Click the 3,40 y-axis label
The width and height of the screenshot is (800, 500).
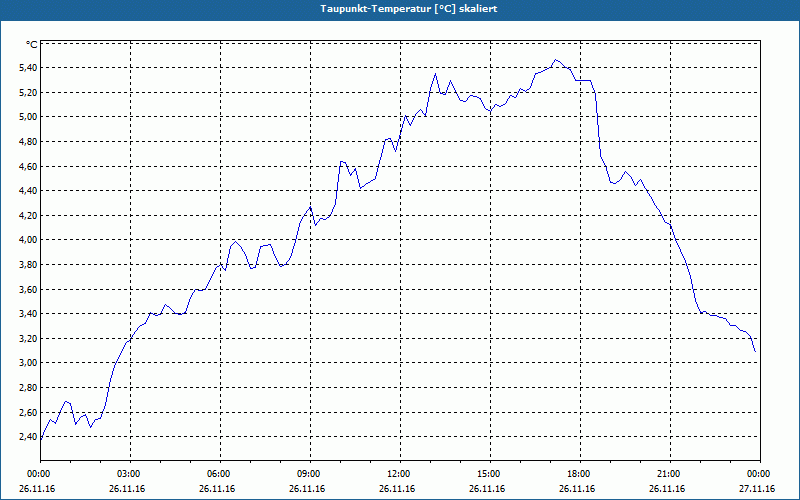[x=29, y=314]
